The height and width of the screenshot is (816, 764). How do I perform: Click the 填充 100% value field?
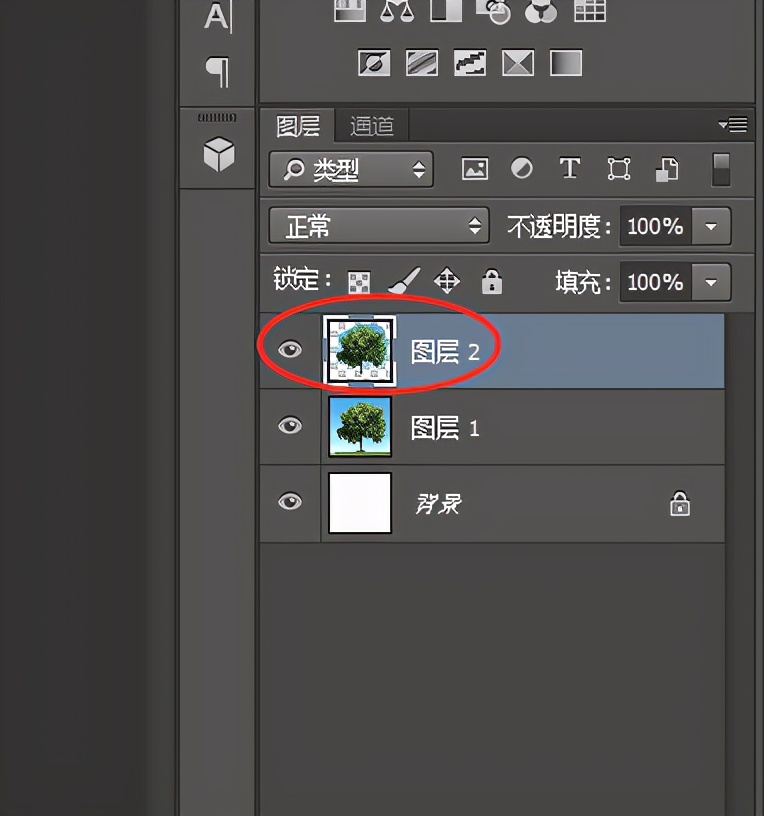tap(655, 283)
